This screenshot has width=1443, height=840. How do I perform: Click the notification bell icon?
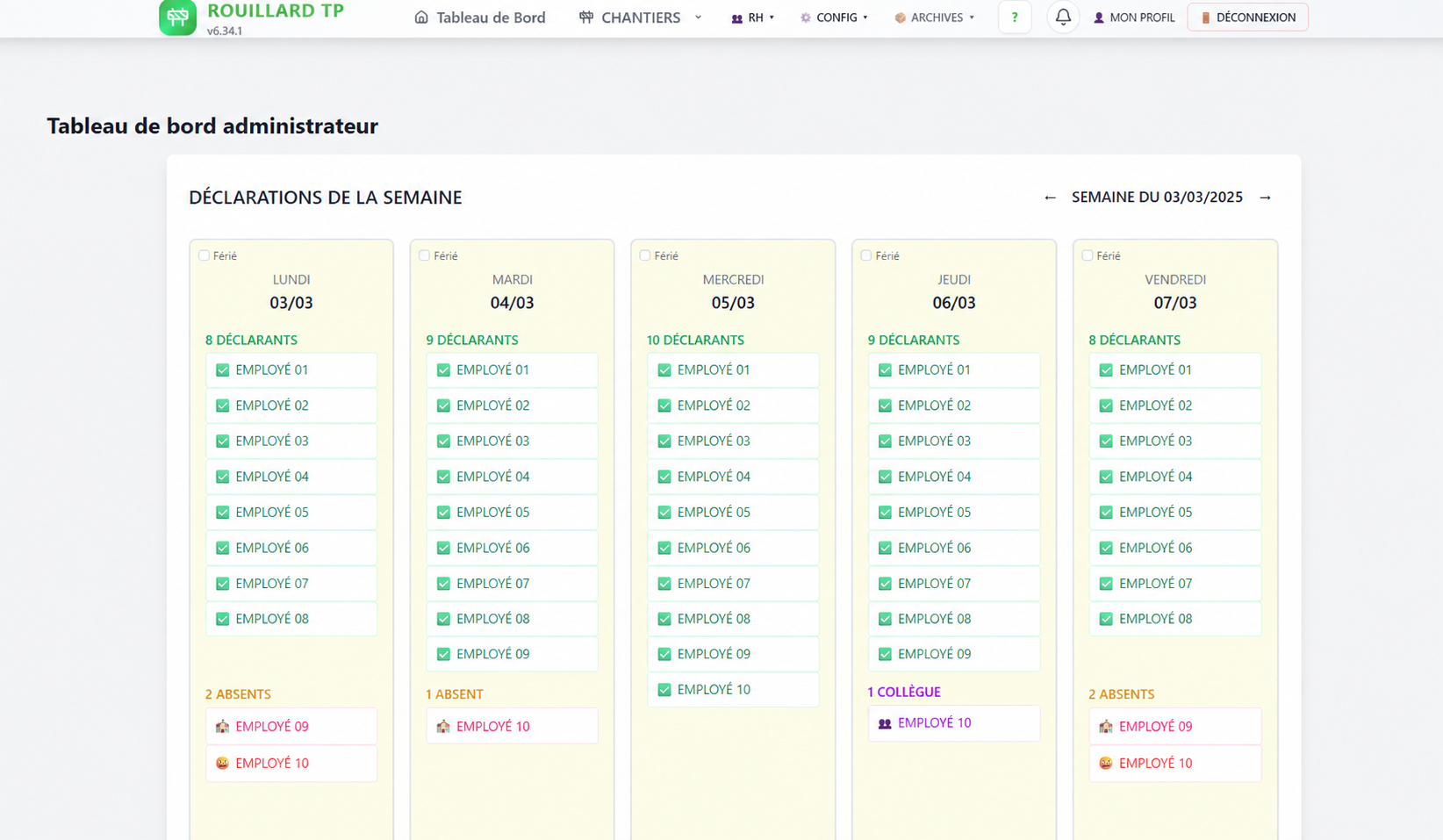(x=1063, y=17)
